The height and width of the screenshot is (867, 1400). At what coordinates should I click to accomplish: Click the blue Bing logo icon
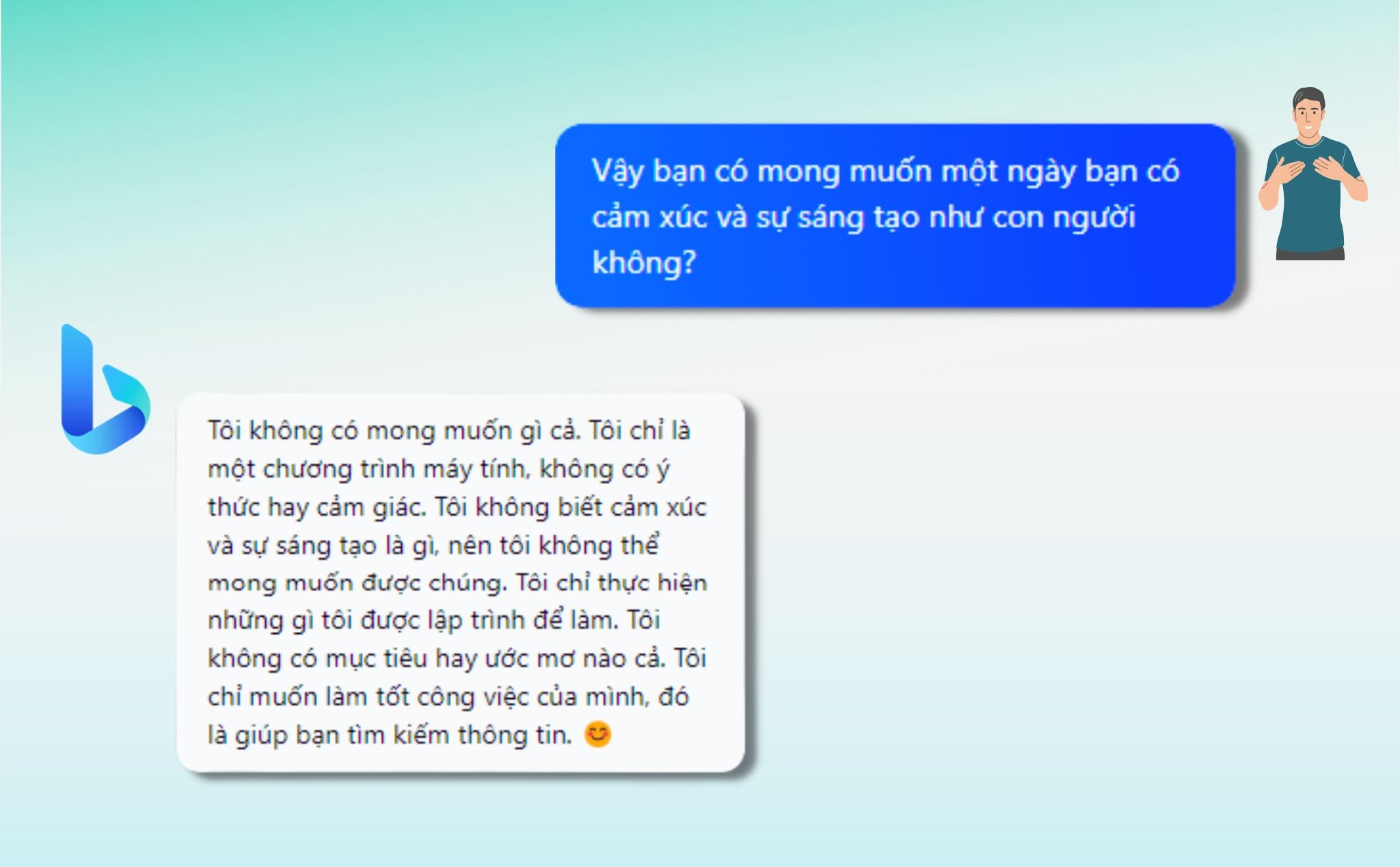tap(105, 389)
